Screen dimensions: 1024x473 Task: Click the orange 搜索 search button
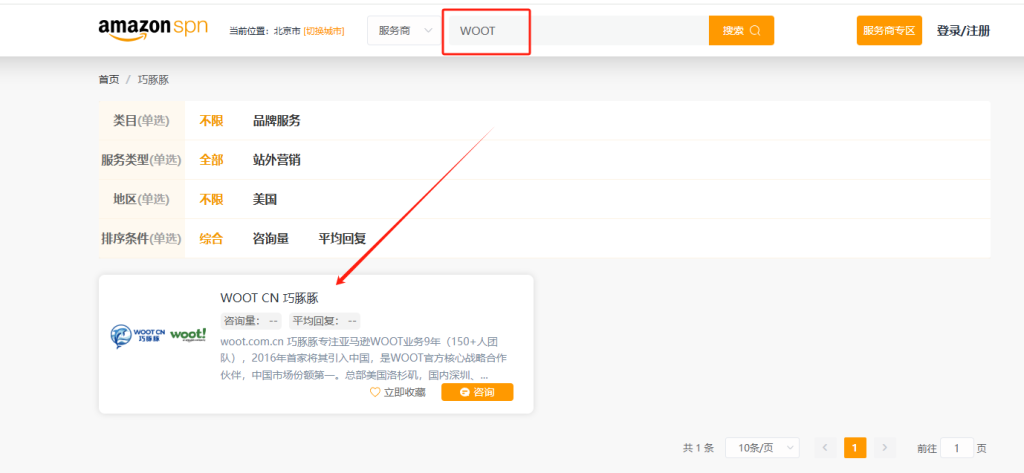coord(741,30)
